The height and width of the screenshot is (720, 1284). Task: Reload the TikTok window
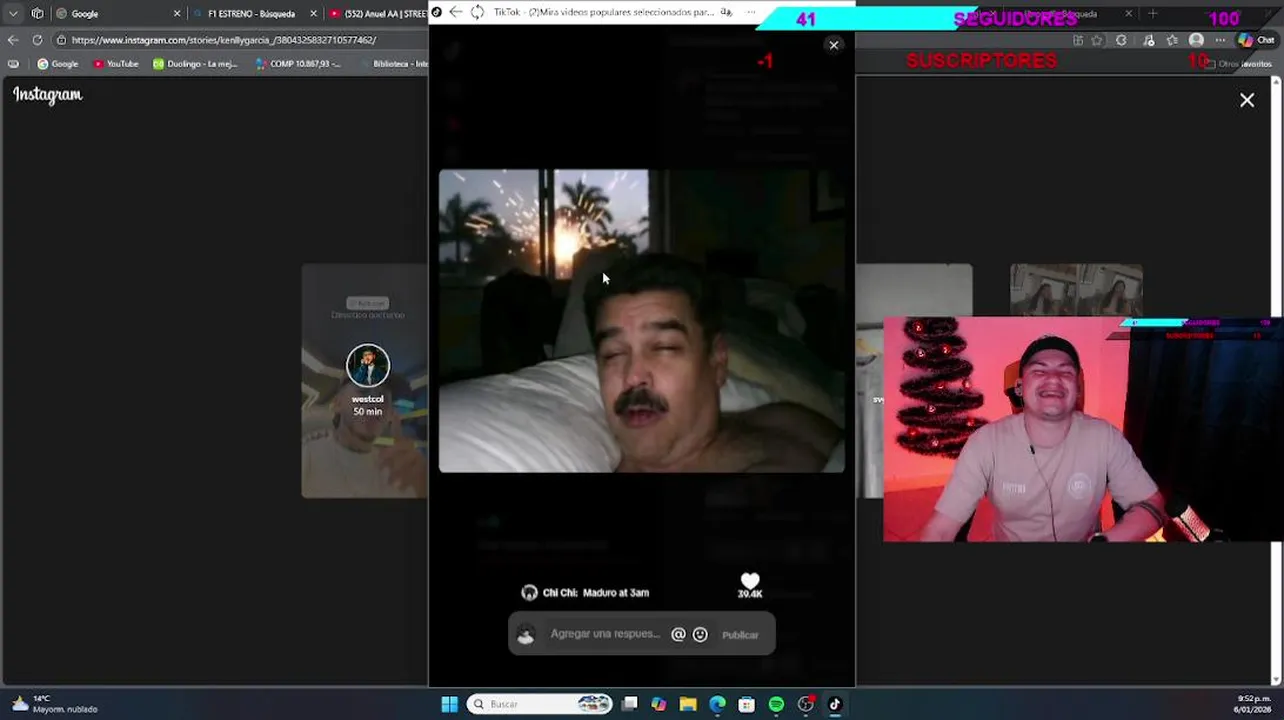477,12
